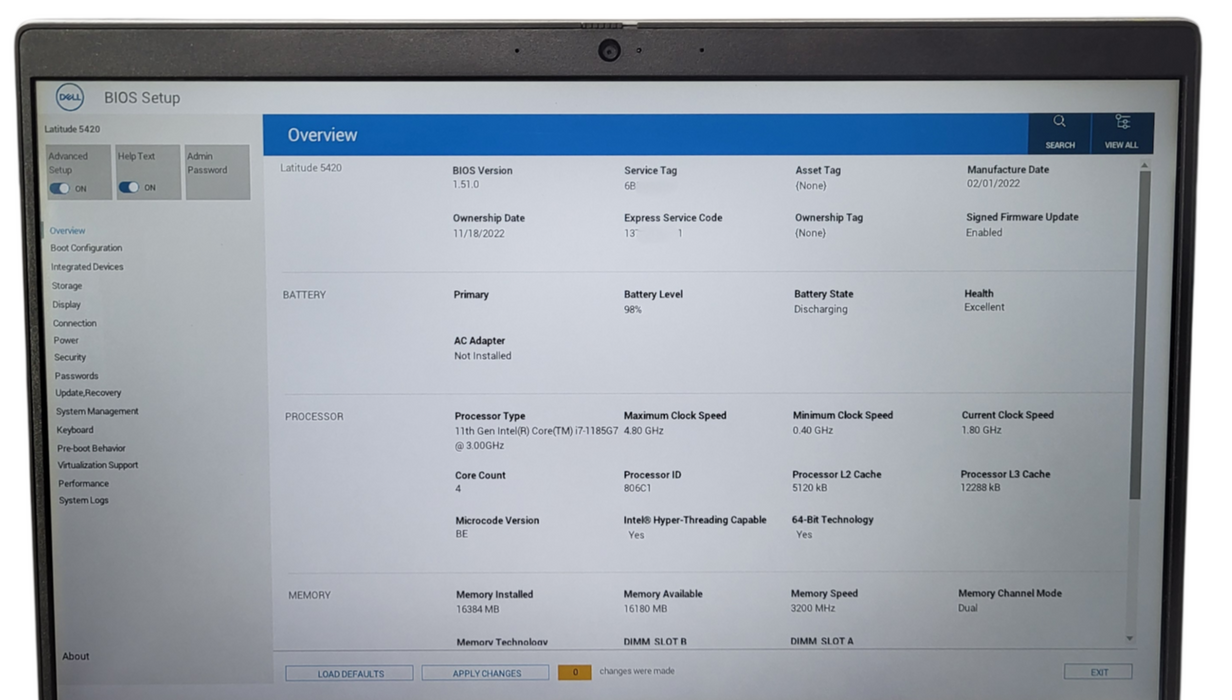Click the scrollbar up arrow
Image resolution: width=1232 pixels, height=700 pixels.
1144,164
